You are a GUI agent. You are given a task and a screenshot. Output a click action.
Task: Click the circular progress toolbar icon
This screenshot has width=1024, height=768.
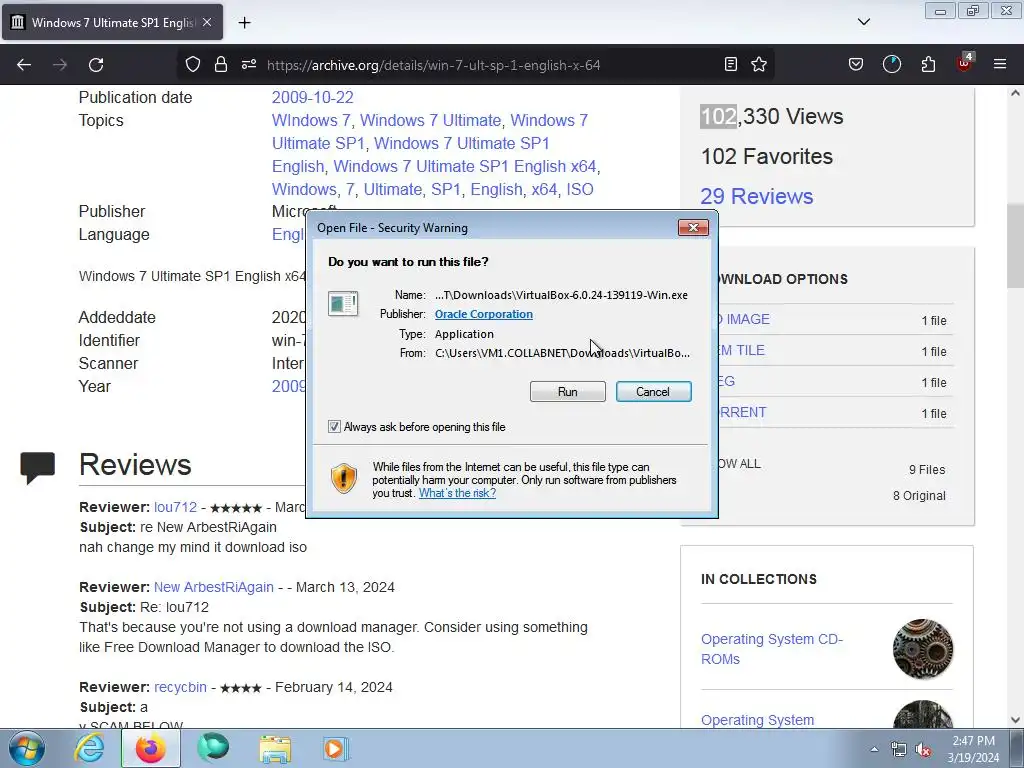click(891, 64)
